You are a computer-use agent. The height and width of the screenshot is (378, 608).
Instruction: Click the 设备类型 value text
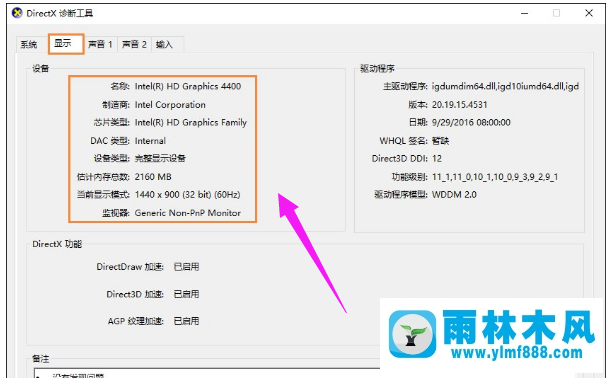coord(160,159)
